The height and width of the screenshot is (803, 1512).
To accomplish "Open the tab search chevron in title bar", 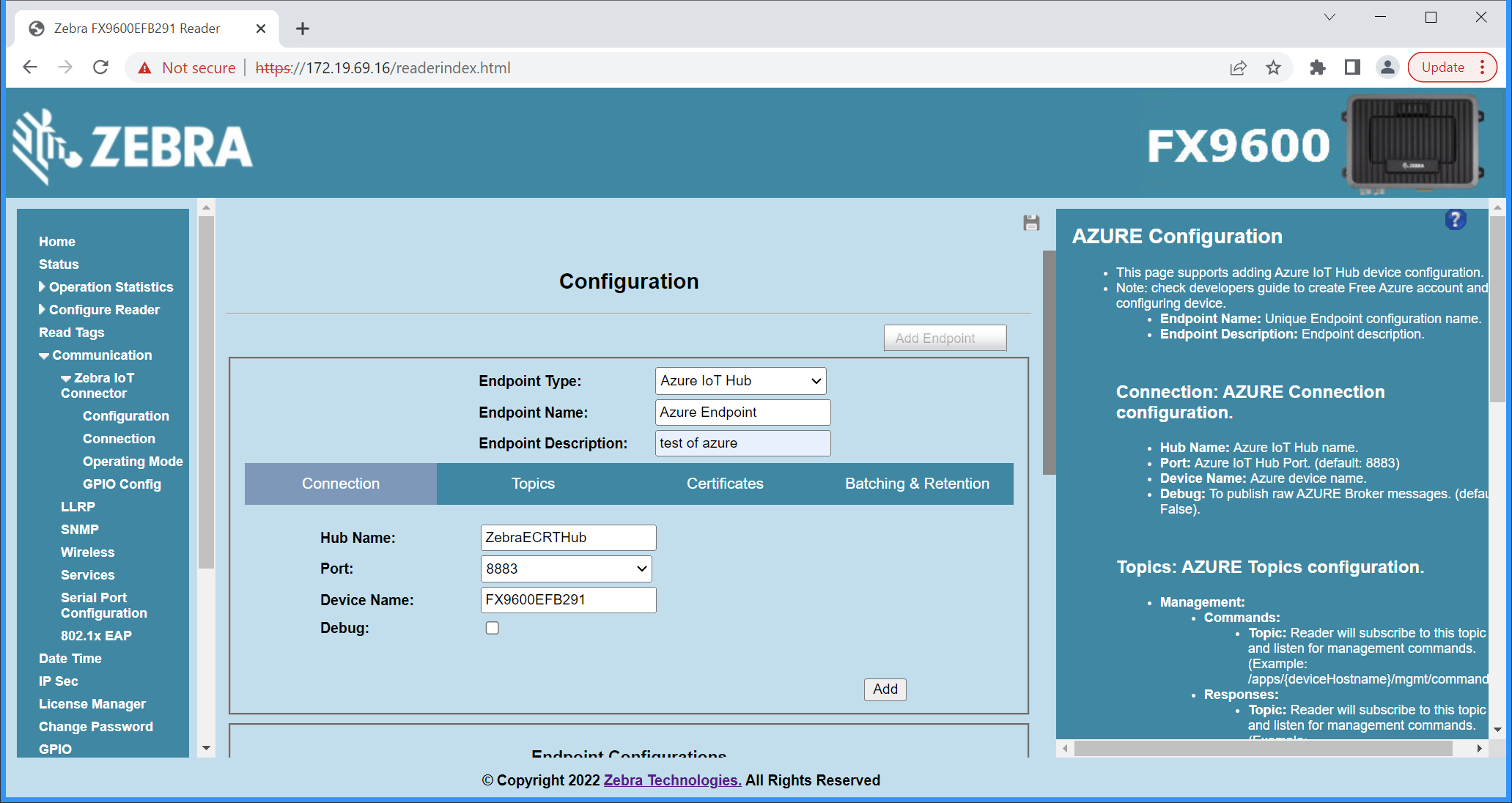I will click(1330, 17).
